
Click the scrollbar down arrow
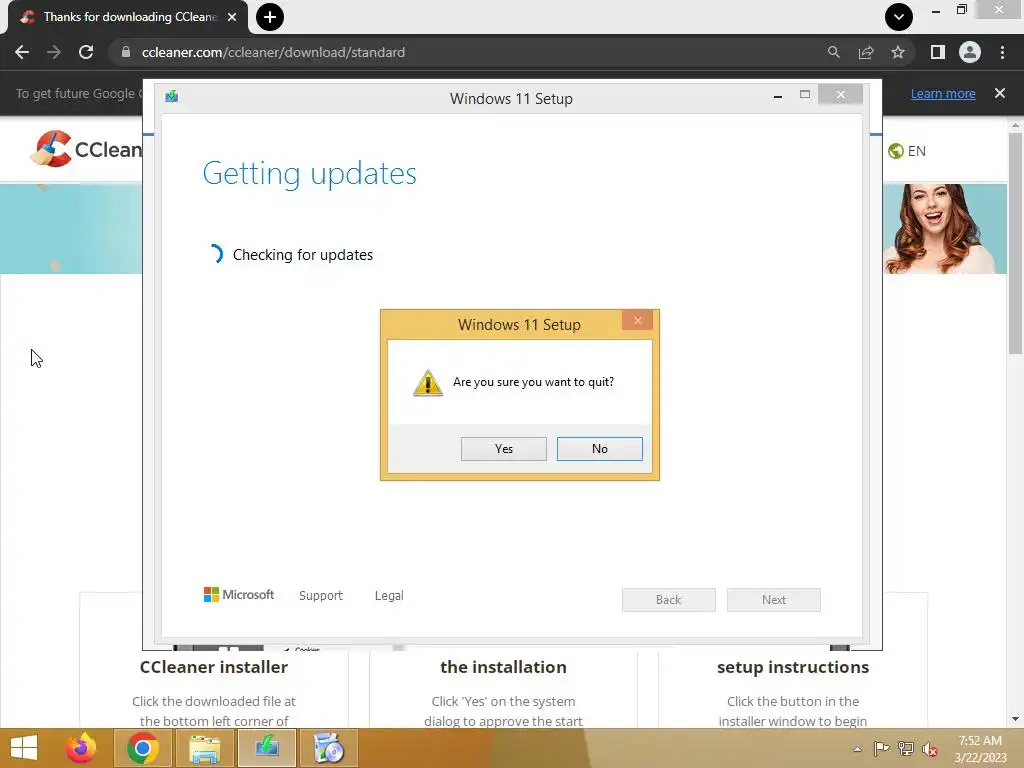tap(1015, 719)
